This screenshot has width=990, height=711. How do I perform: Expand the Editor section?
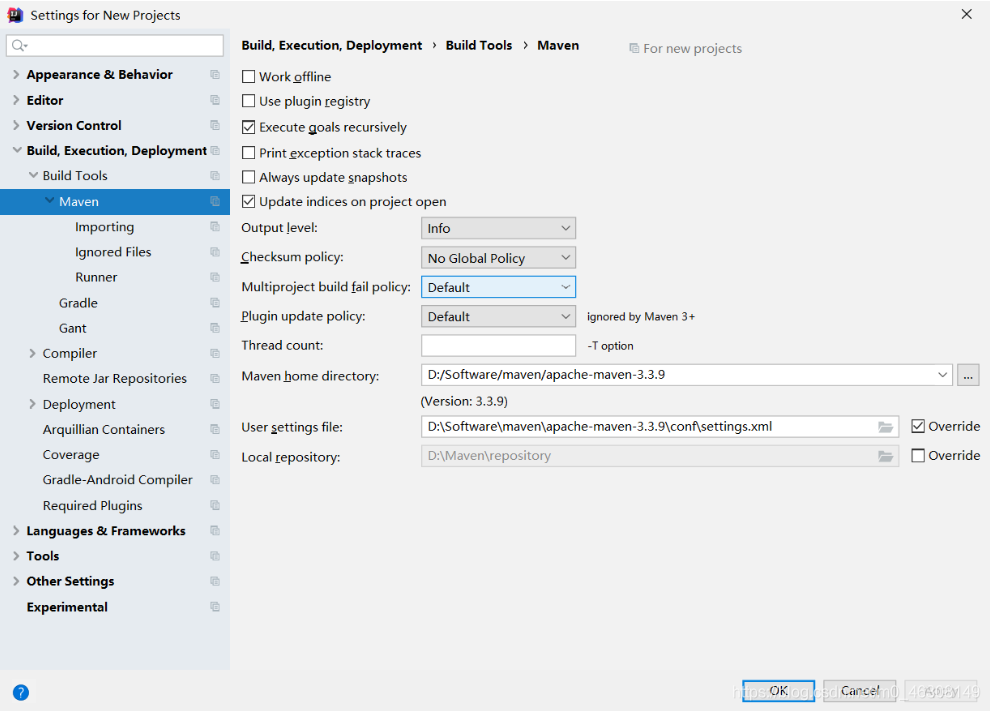pyautogui.click(x=16, y=100)
